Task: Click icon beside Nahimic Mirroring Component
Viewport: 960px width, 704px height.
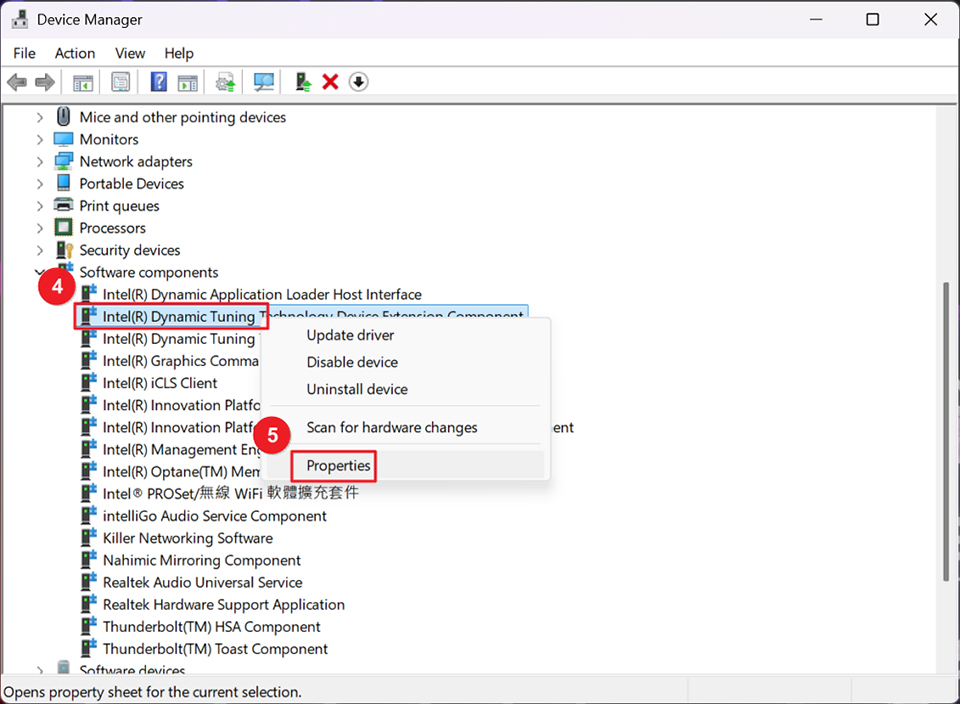Action: tap(89, 559)
